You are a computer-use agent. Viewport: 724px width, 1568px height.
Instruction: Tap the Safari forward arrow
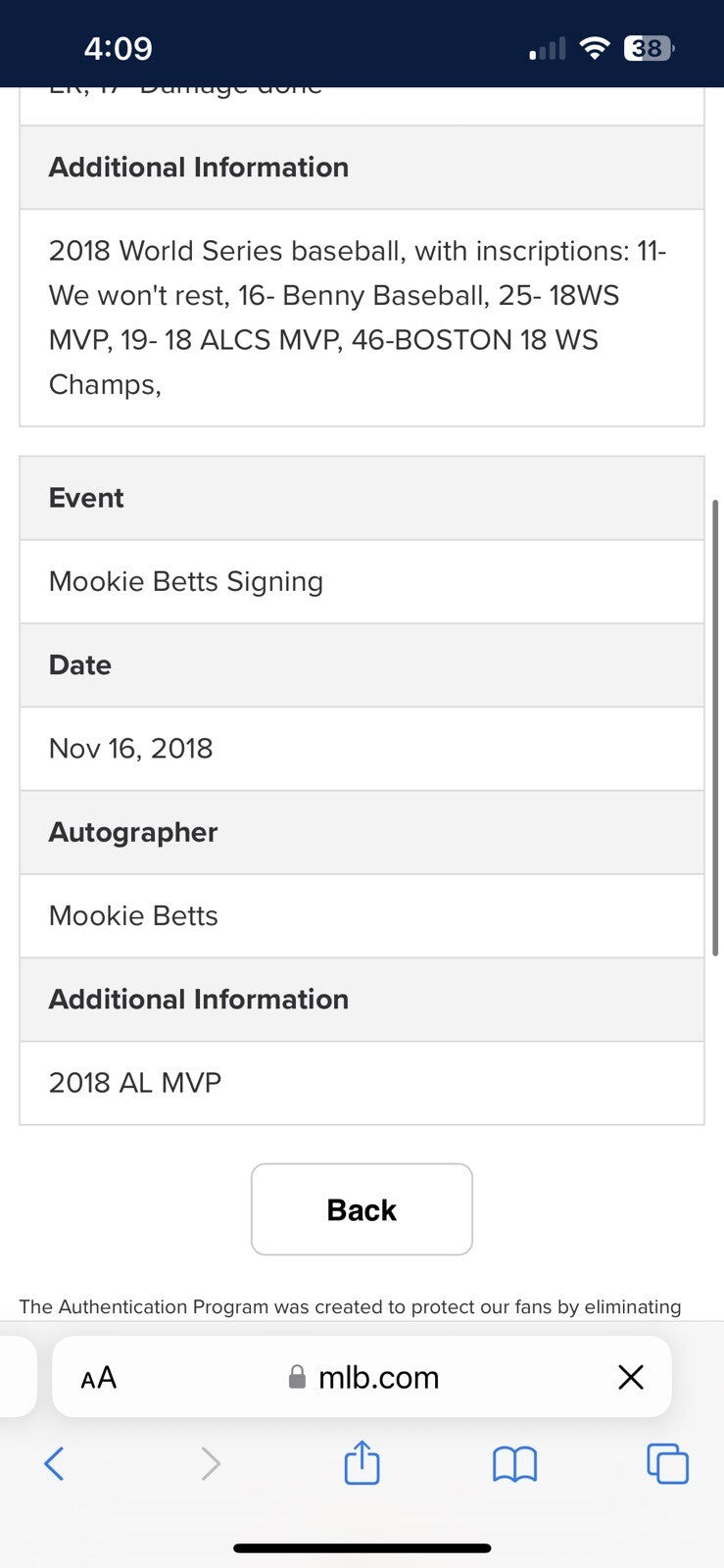click(x=210, y=1464)
